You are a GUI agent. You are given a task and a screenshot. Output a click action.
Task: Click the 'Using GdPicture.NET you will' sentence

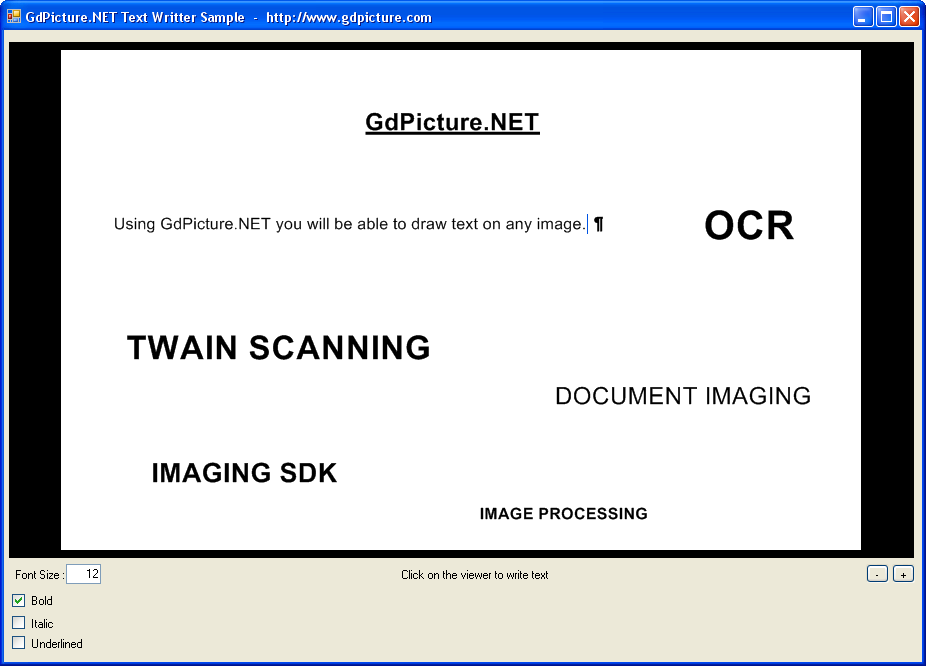[x=350, y=224]
